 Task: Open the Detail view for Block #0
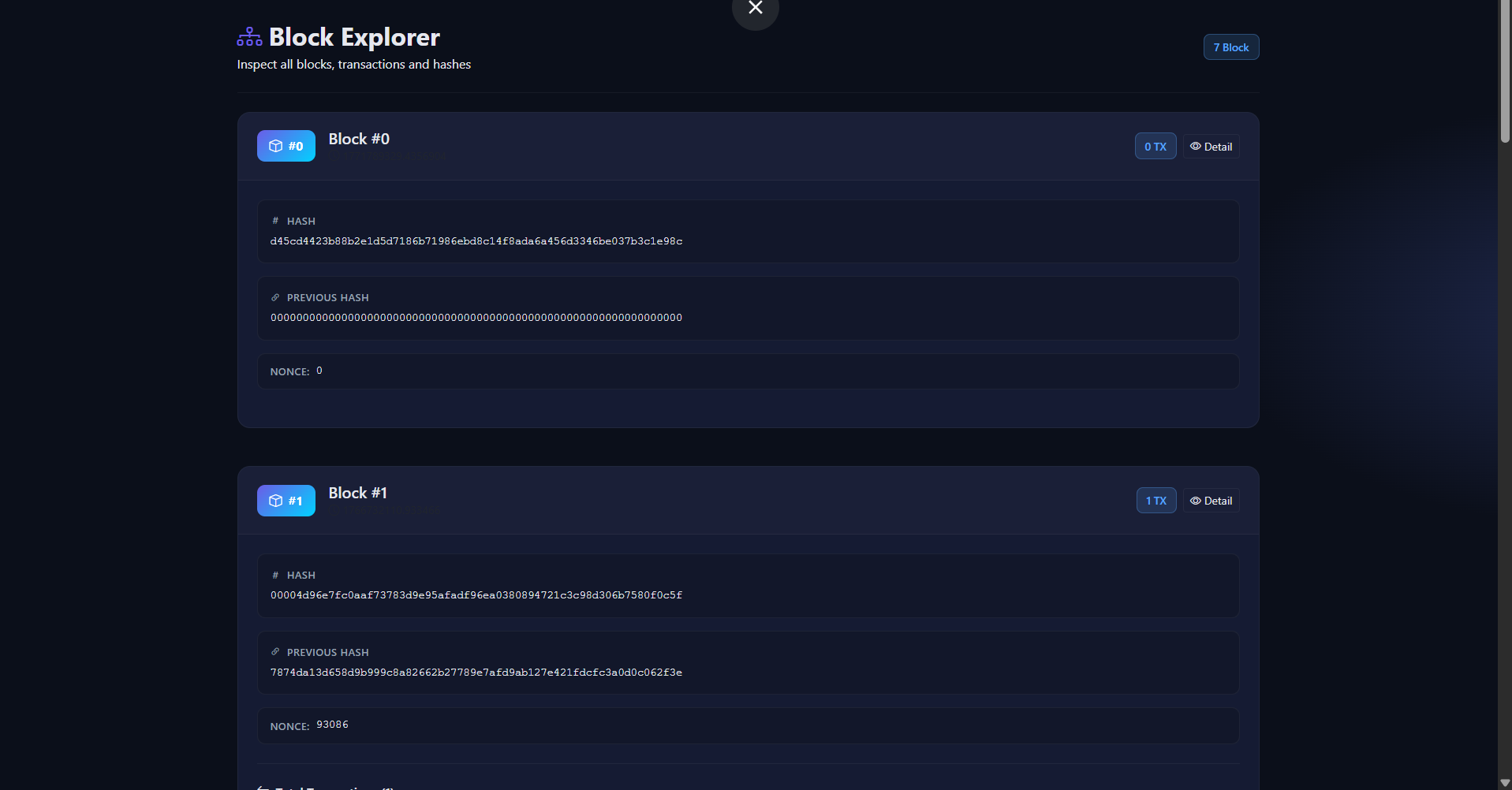click(1211, 146)
